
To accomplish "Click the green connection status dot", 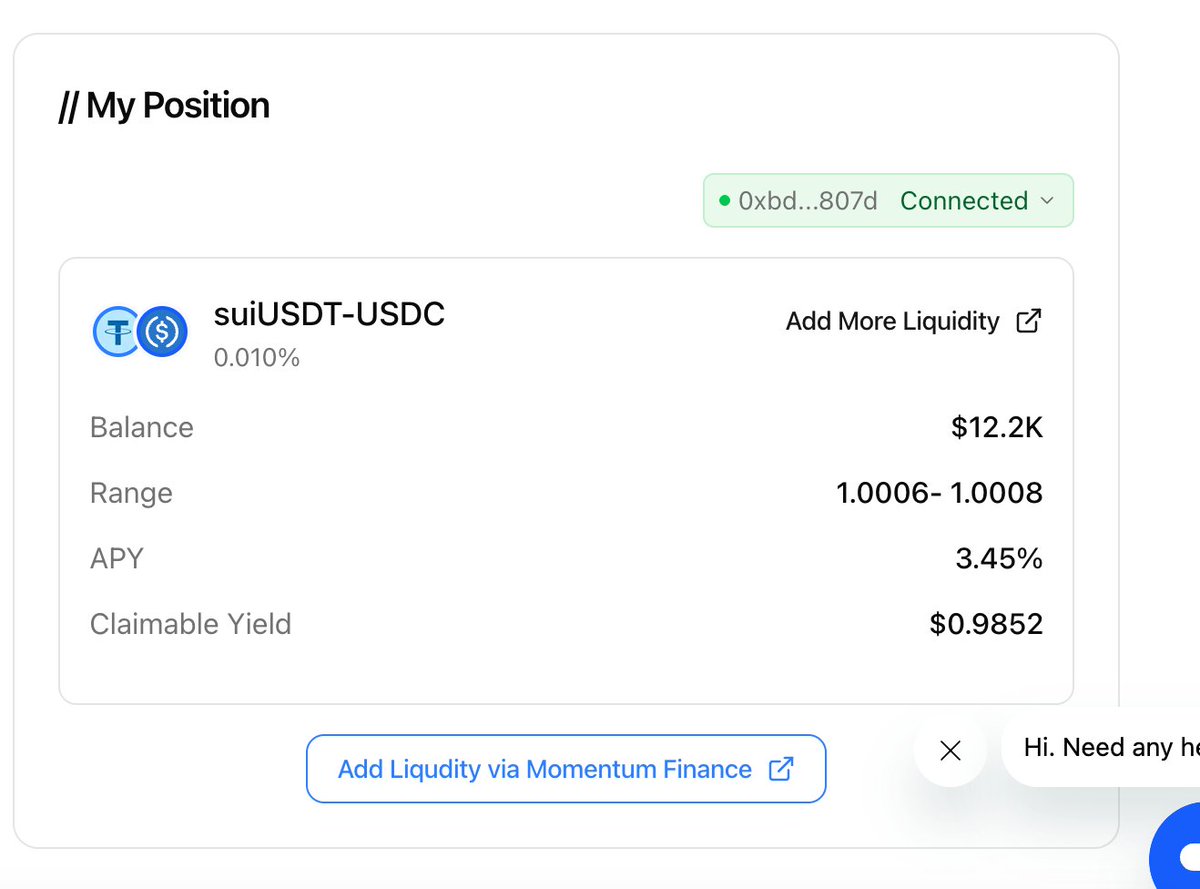I will point(725,201).
